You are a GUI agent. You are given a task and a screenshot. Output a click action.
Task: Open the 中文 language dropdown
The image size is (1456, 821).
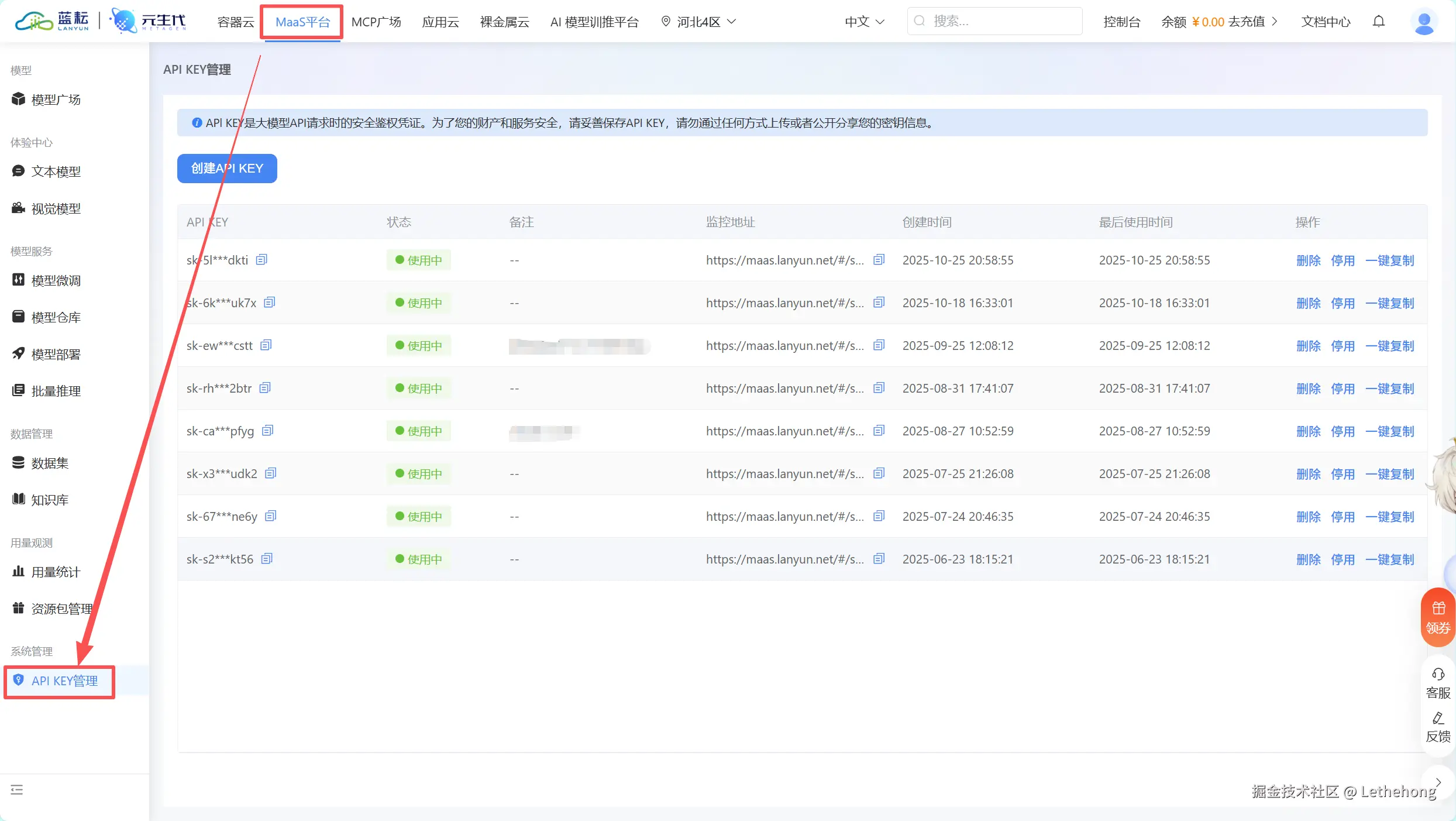pyautogui.click(x=864, y=22)
